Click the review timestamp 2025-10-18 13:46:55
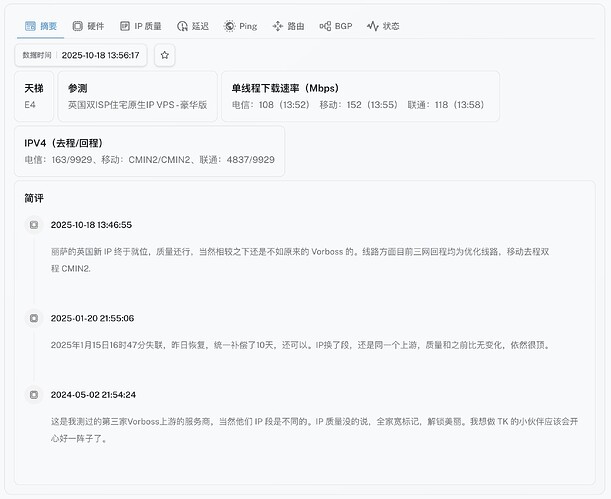 click(x=91, y=225)
